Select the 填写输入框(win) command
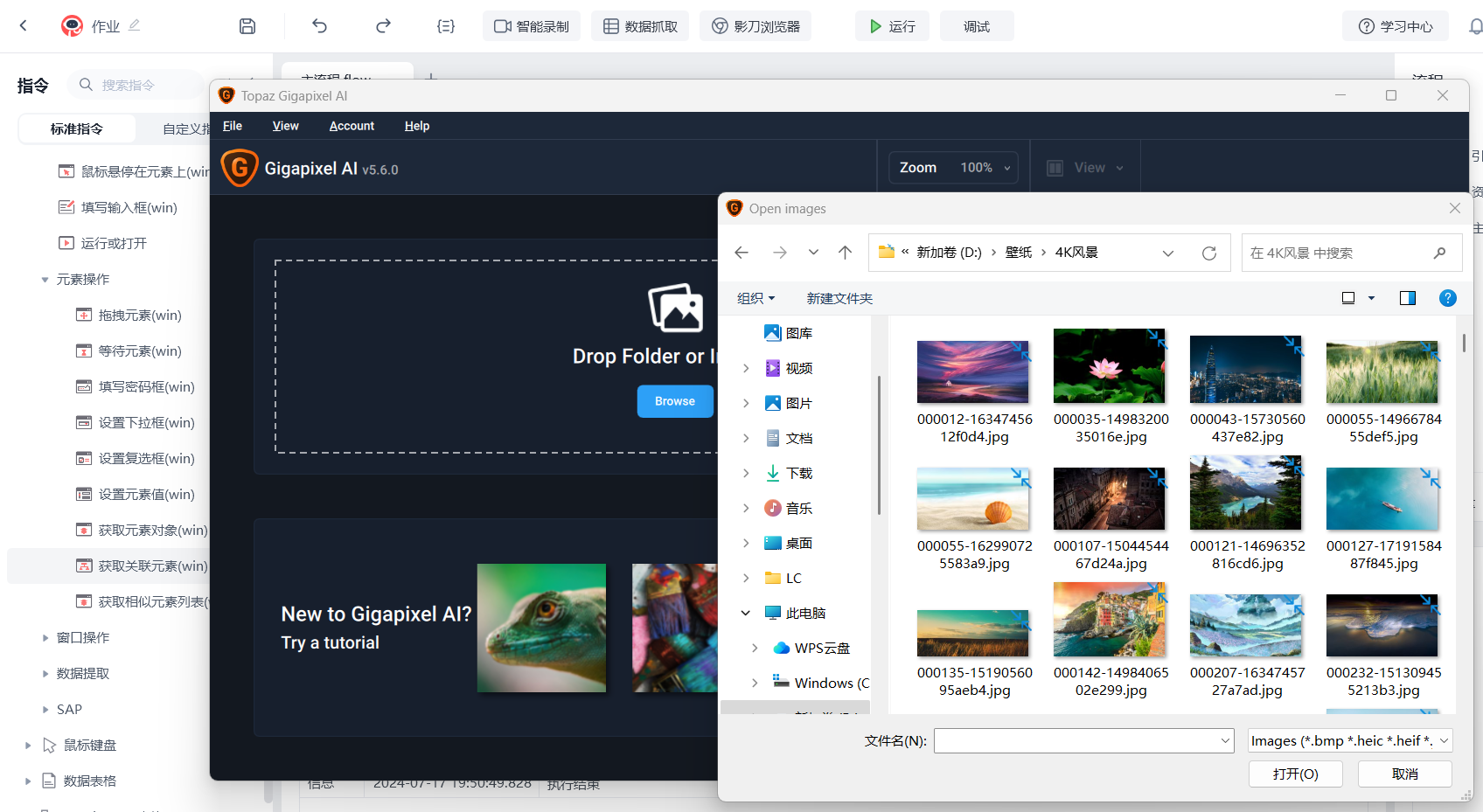Screen dimensions: 1483x812 point(118,207)
